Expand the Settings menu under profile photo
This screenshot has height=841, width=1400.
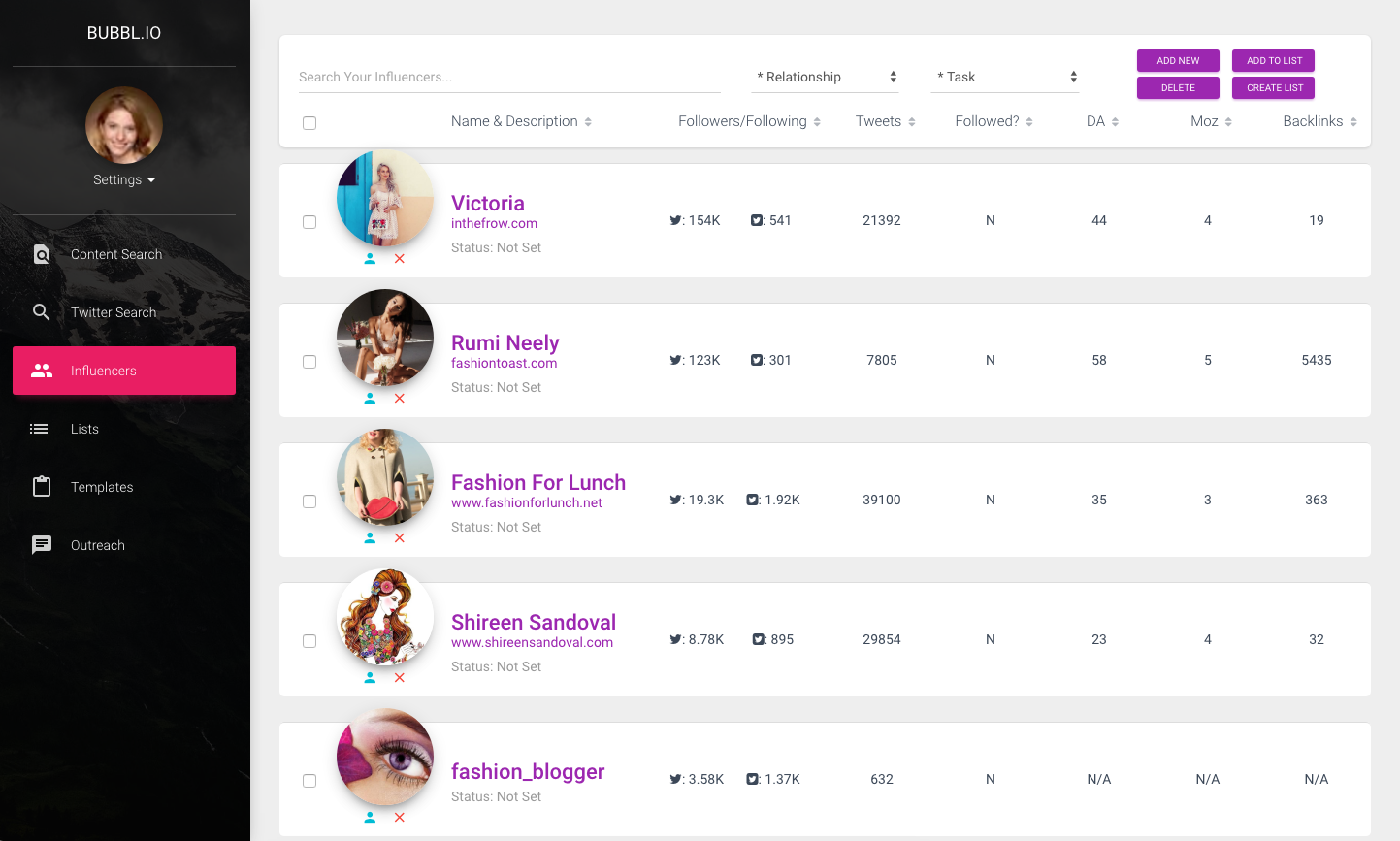tap(124, 179)
